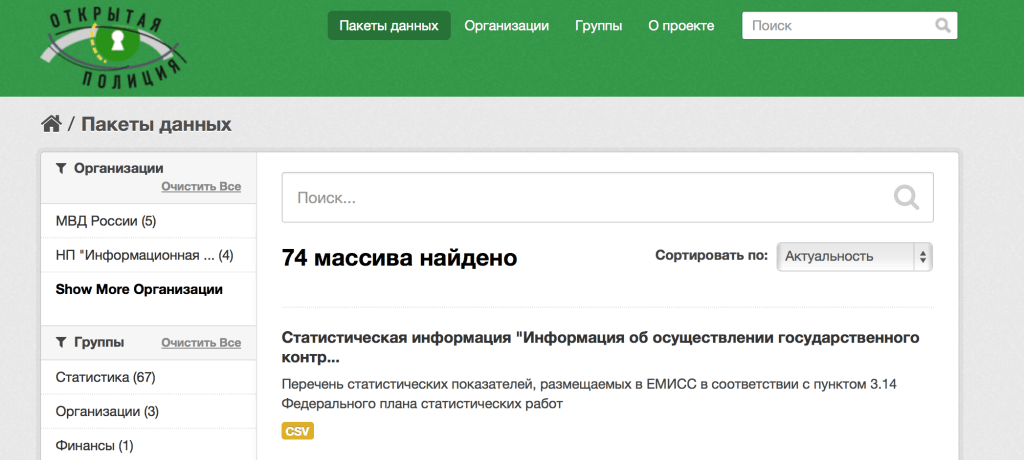Open the Актуальность sort dropdown
The height and width of the screenshot is (460, 1024).
coord(855,257)
